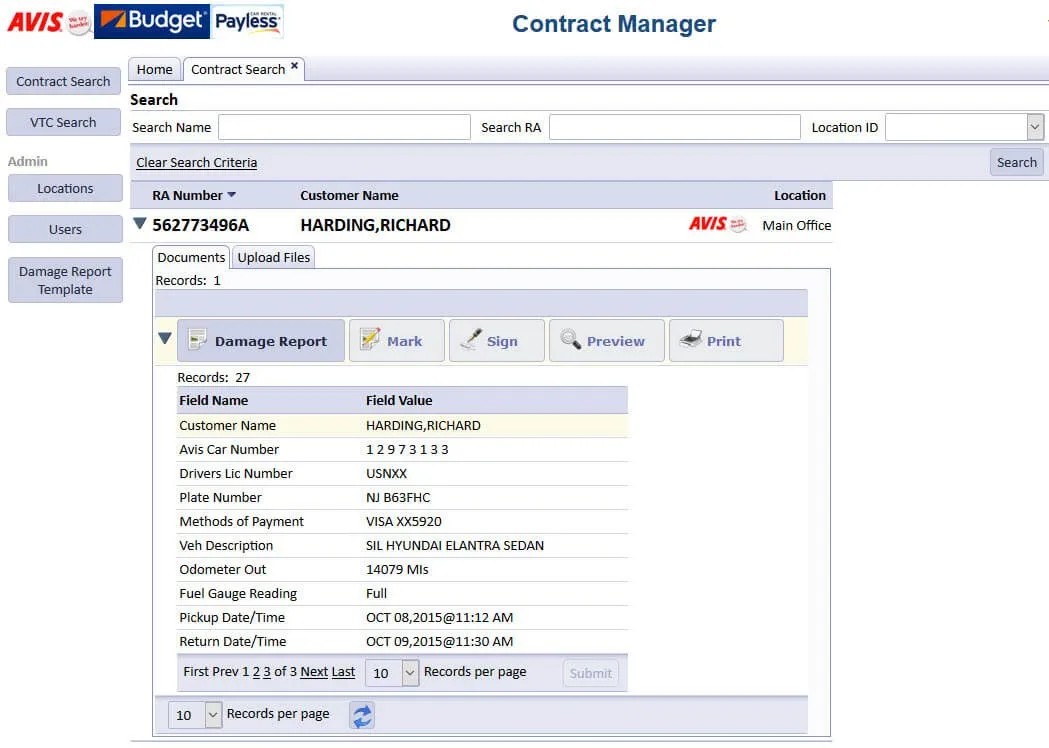This screenshot has width=1049, height=748.
Task: Collapse the Damage Report section triangle
Action: 164,339
